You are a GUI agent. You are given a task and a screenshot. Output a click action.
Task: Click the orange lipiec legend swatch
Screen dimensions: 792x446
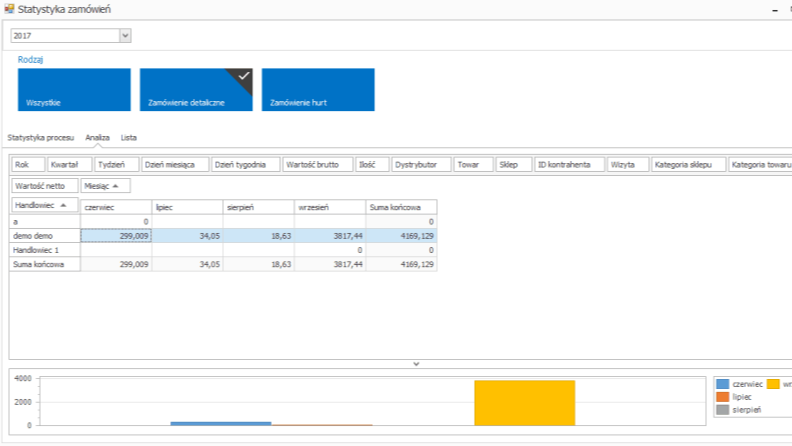[723, 397]
